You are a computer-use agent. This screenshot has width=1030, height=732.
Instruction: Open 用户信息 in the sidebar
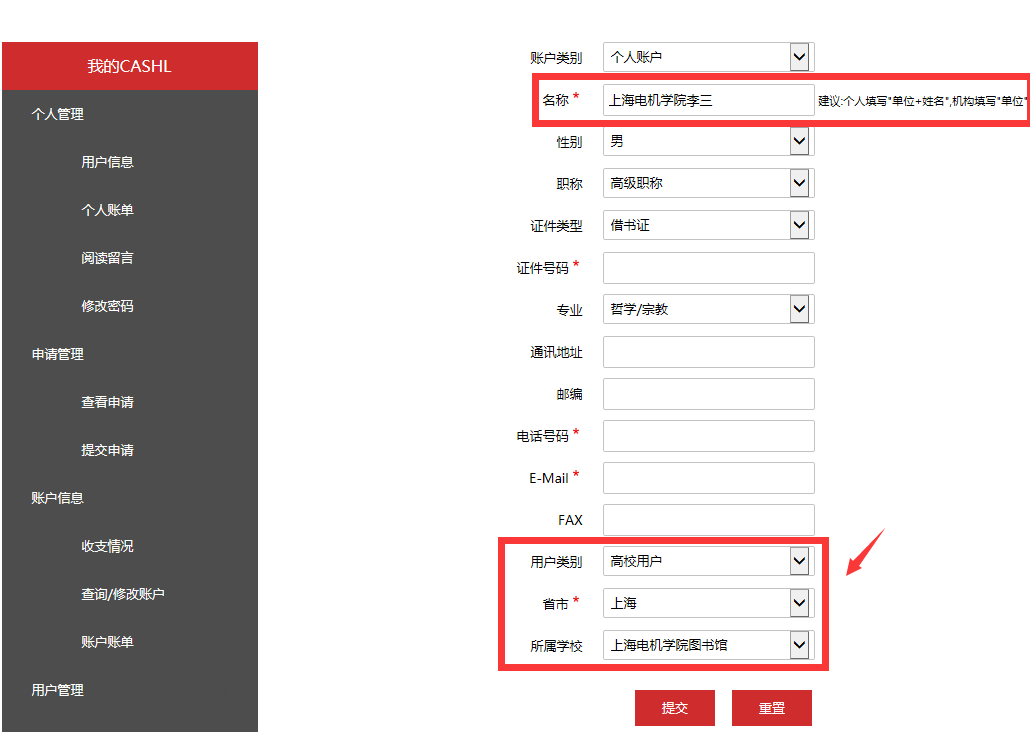pyautogui.click(x=107, y=162)
